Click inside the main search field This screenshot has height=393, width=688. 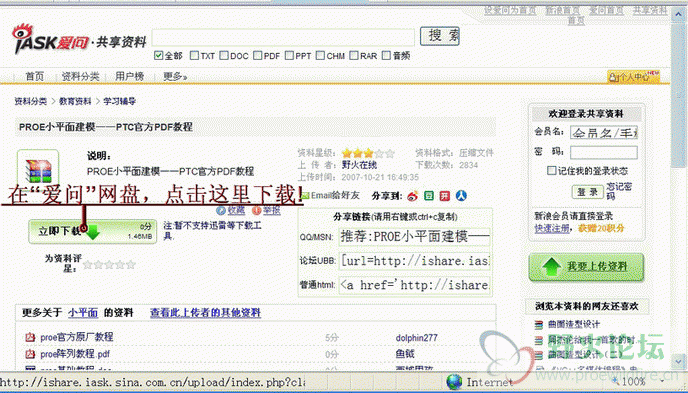(x=283, y=37)
